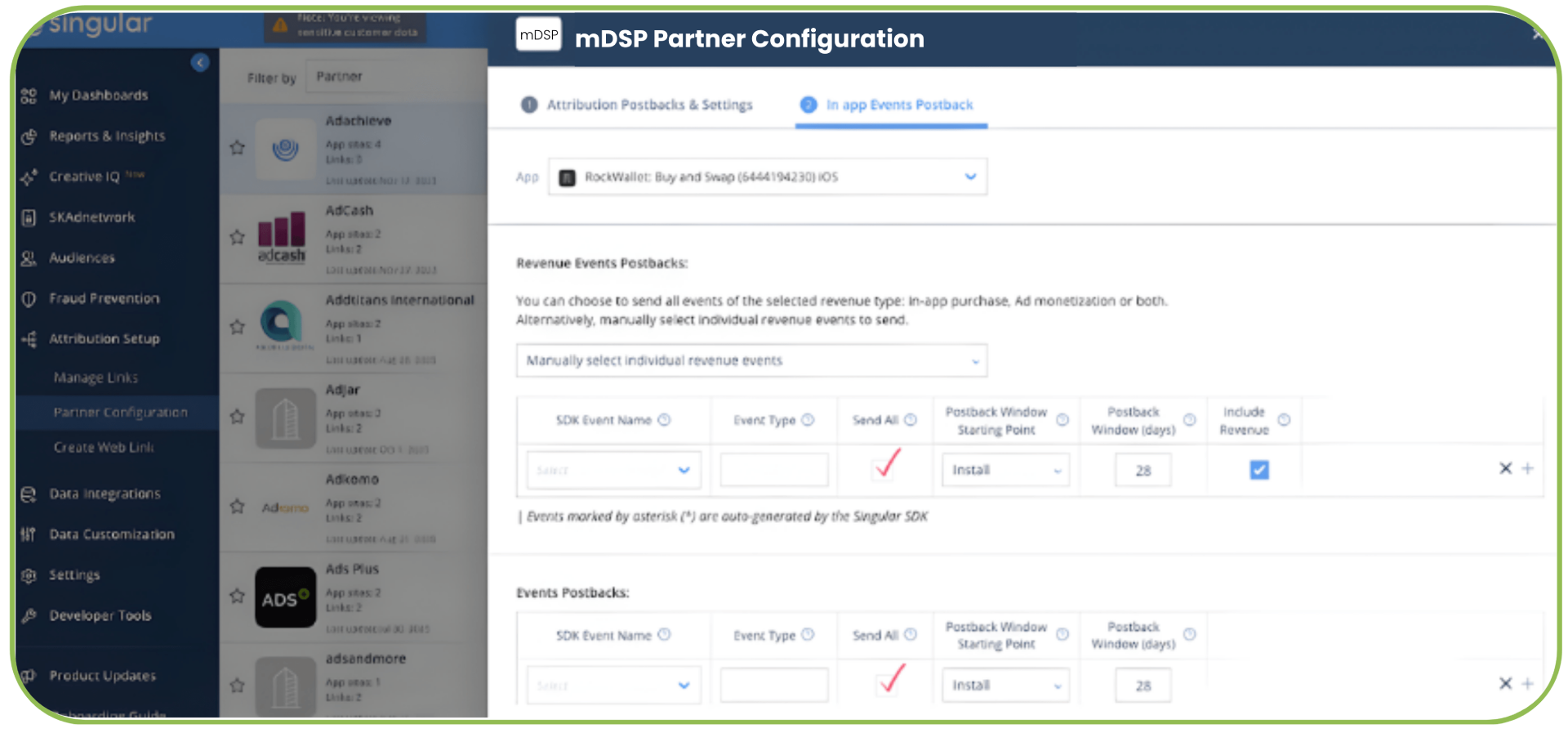Click revenue Postback Window days field
Screen dimensions: 1568x733
(x=1143, y=470)
